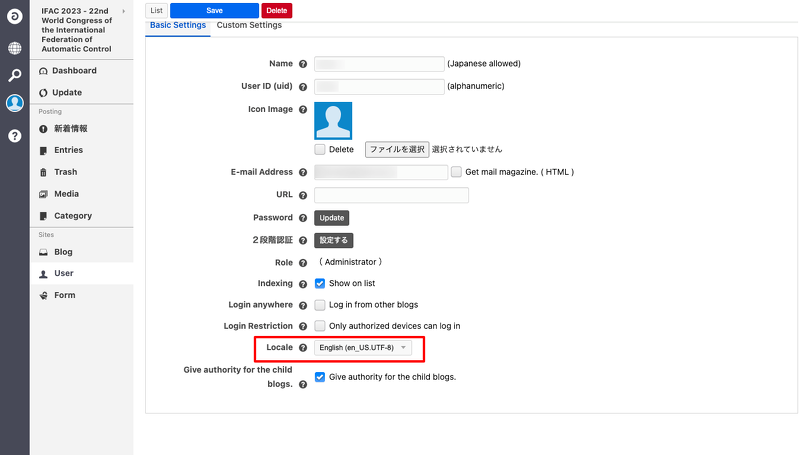Click the help icon next to Locale

tap(303, 348)
